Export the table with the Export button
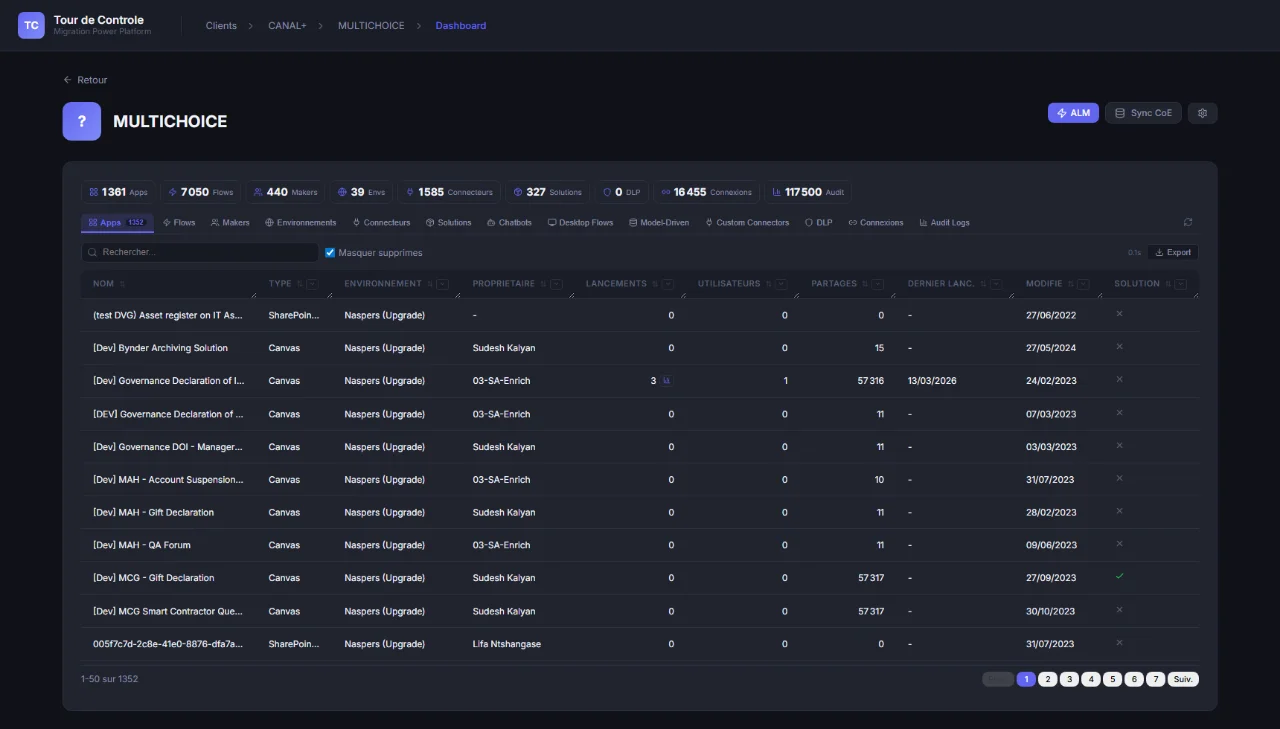 (x=1173, y=253)
